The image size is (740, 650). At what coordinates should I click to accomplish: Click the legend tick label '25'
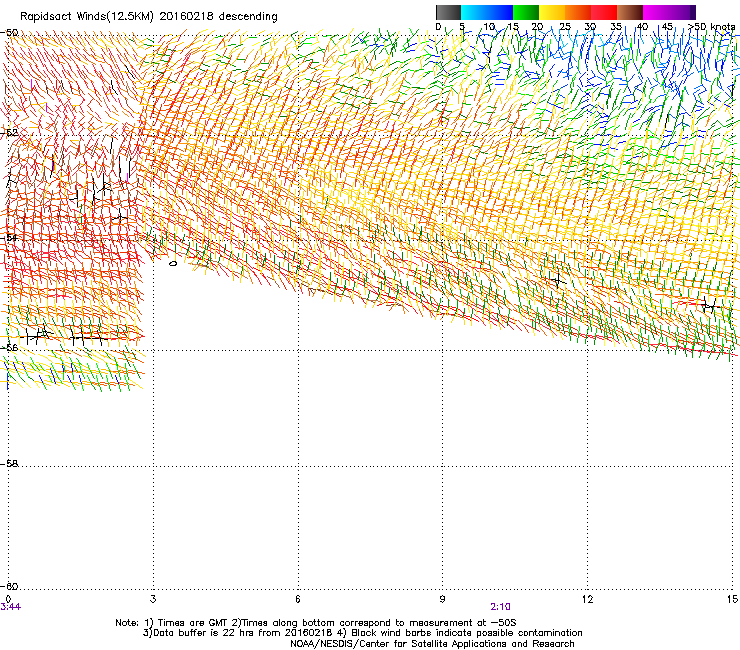tap(564, 26)
